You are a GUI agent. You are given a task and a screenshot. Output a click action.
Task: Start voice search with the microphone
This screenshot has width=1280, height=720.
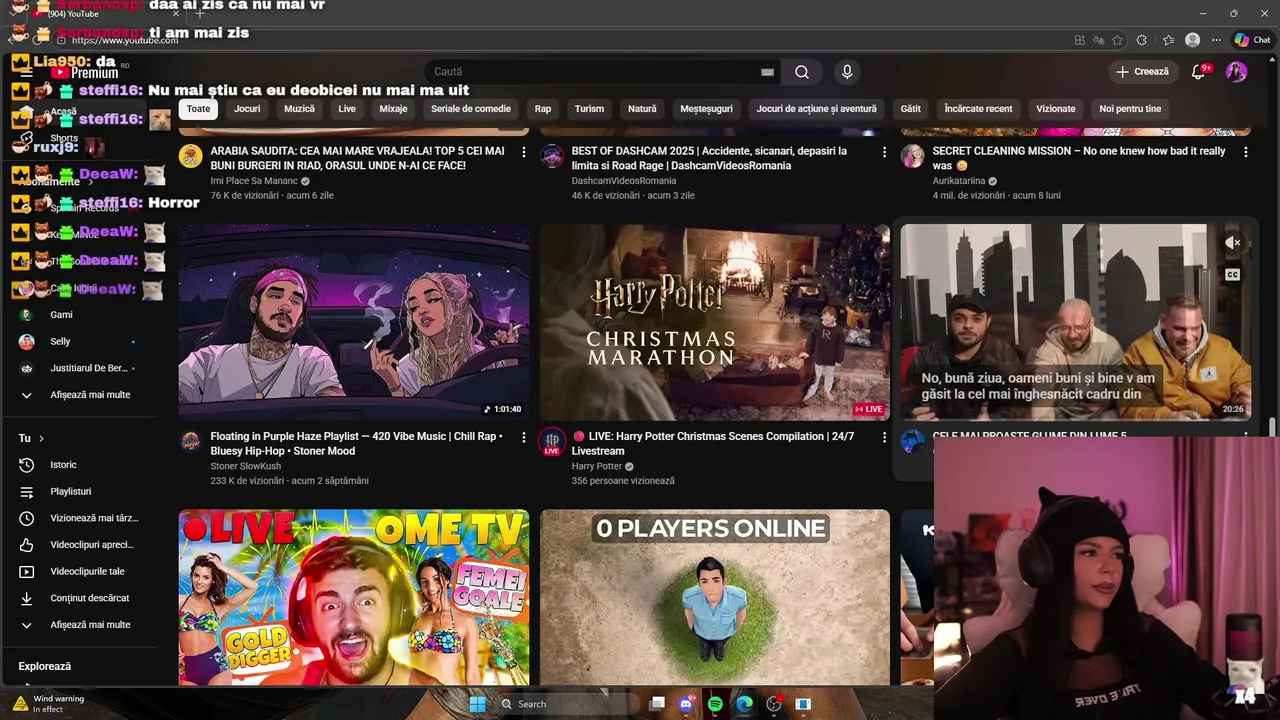click(847, 72)
